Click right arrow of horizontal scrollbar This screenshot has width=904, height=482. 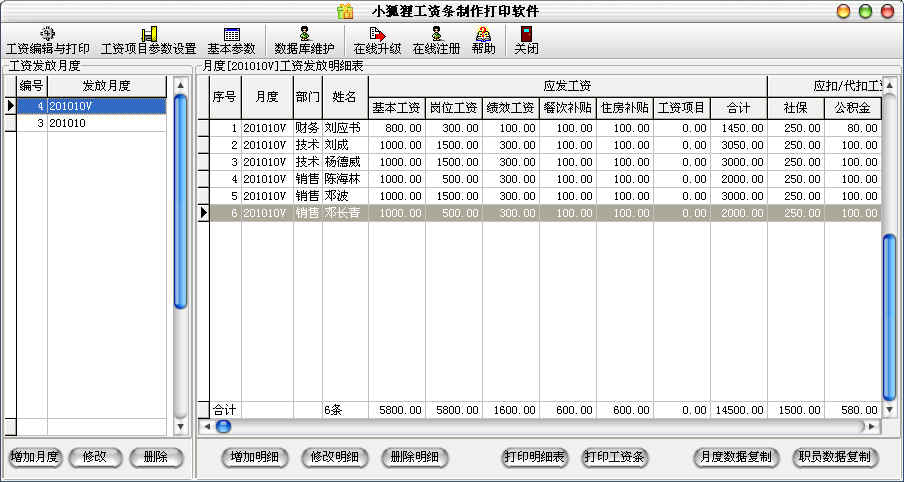point(872,427)
